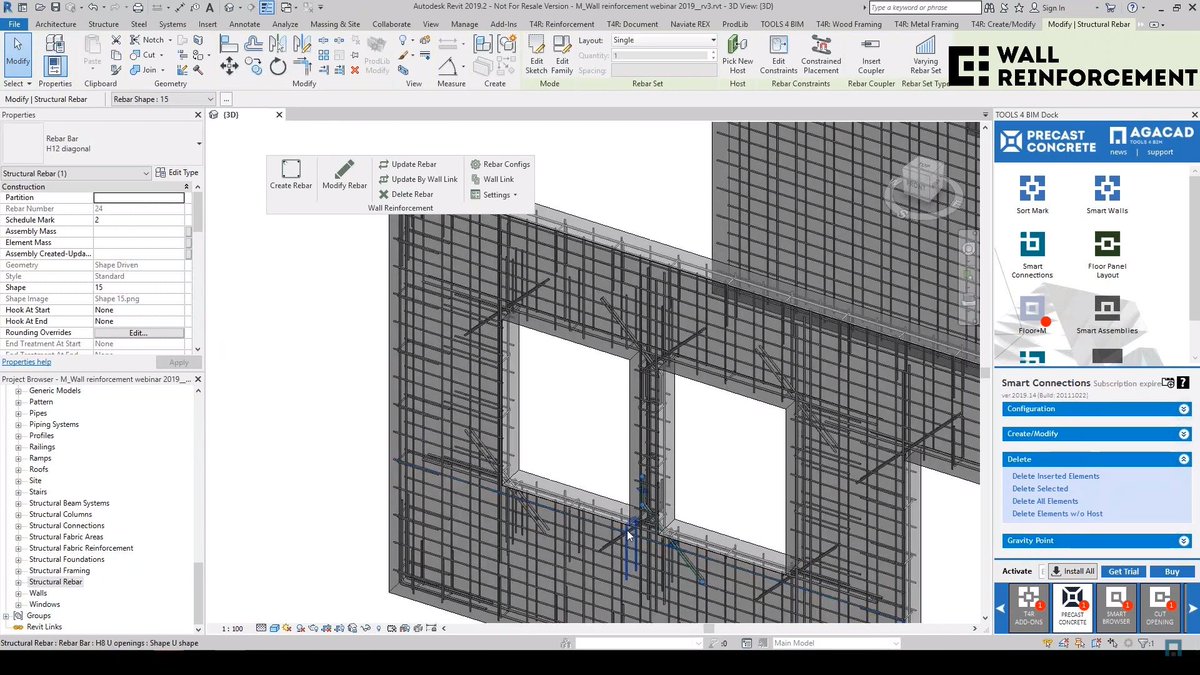The height and width of the screenshot is (675, 1200).
Task: Open the Smart Assemblies tool
Action: (1107, 314)
